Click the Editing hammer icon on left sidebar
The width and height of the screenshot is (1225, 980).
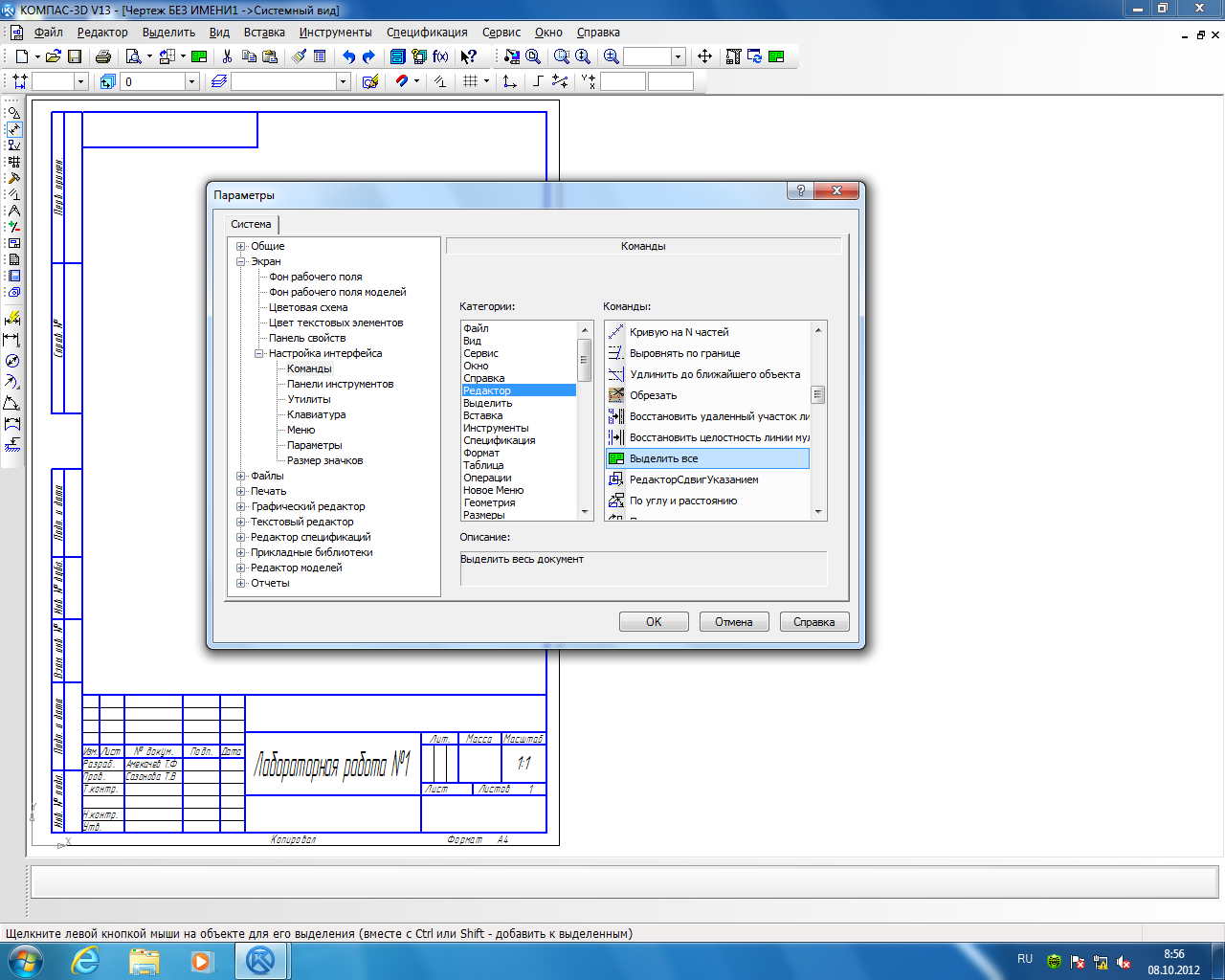point(13,178)
